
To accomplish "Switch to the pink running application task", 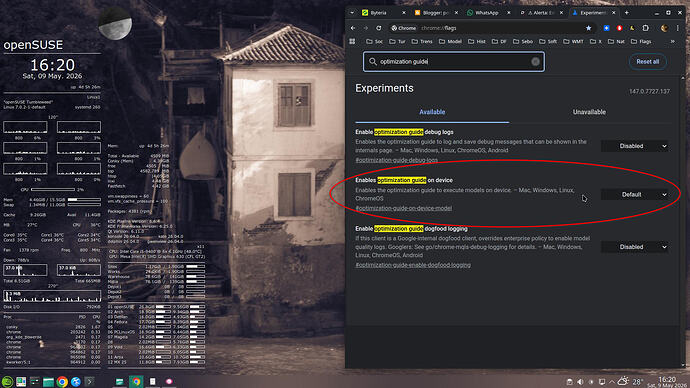I will pyautogui.click(x=169, y=381).
